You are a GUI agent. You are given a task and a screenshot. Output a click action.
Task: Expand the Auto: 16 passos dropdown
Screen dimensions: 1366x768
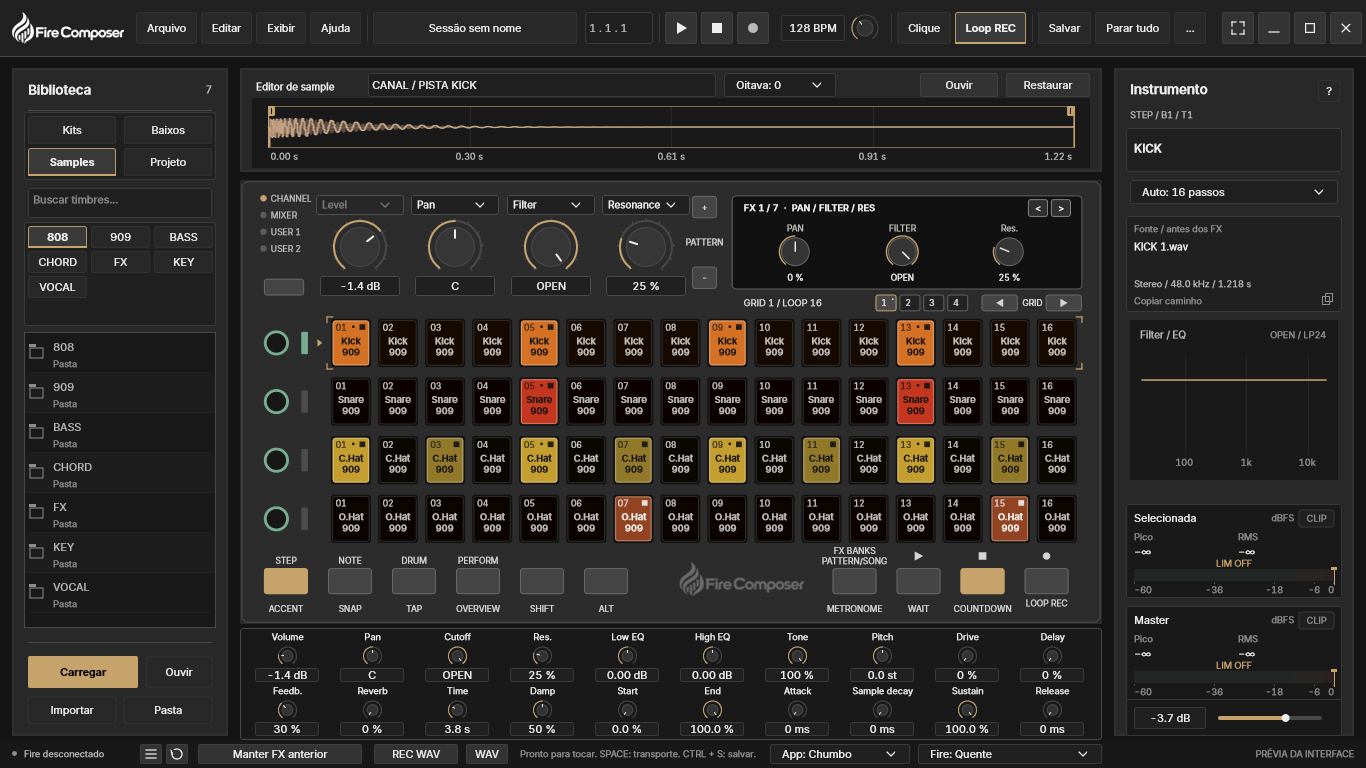[x=1233, y=192]
